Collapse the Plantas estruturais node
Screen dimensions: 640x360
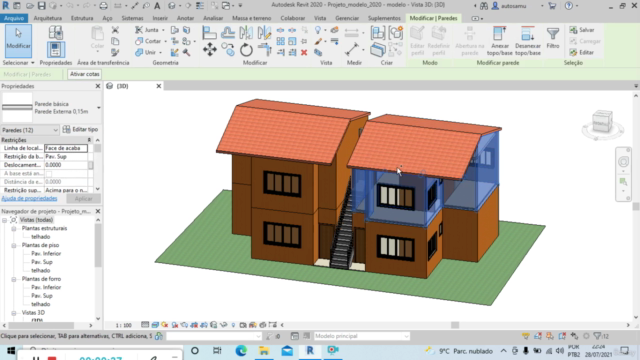tap(14, 229)
